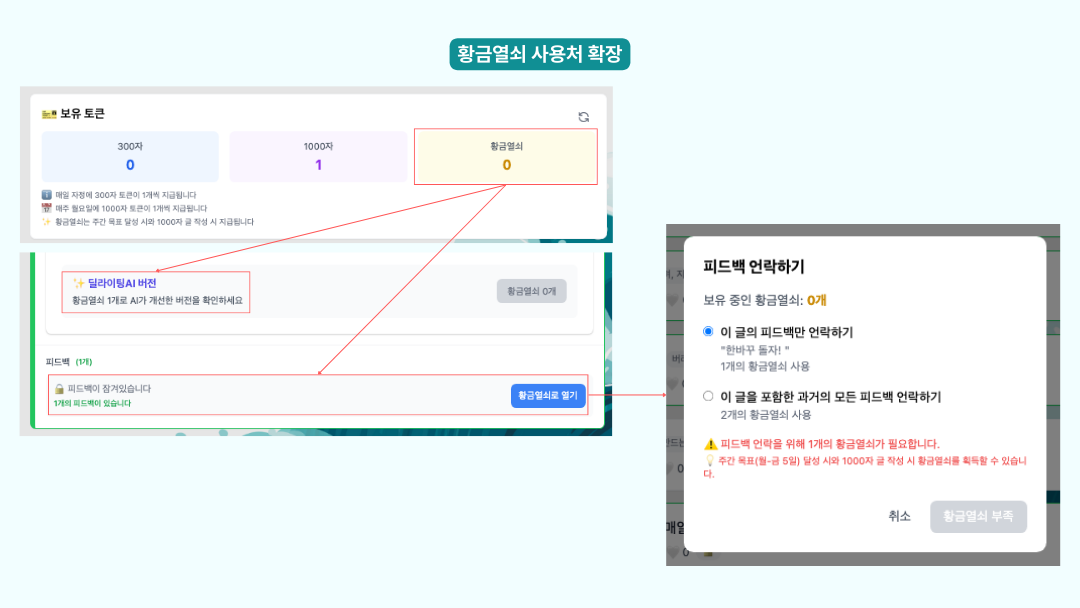Click 취소 to cancel the dialog
1080x608 pixels.
899,516
